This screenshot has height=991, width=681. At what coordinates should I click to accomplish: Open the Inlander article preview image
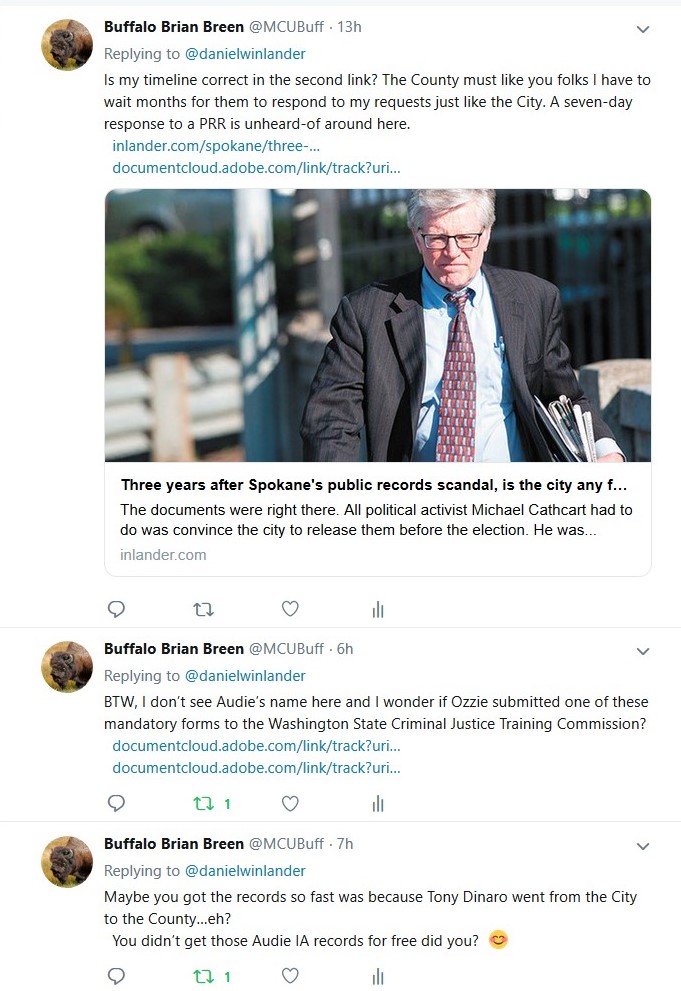pos(378,325)
